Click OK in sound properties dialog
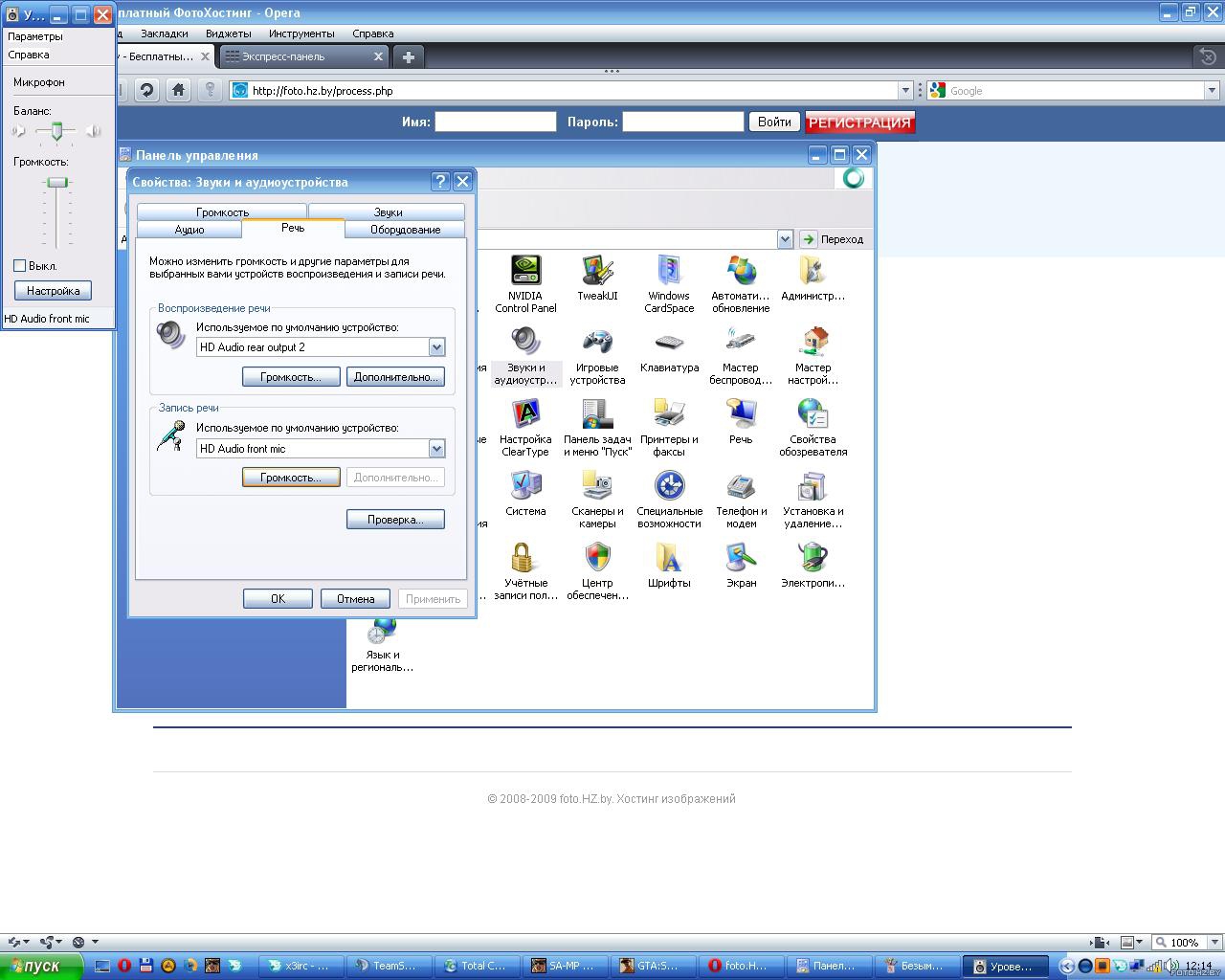This screenshot has width=1225, height=980. [x=278, y=599]
